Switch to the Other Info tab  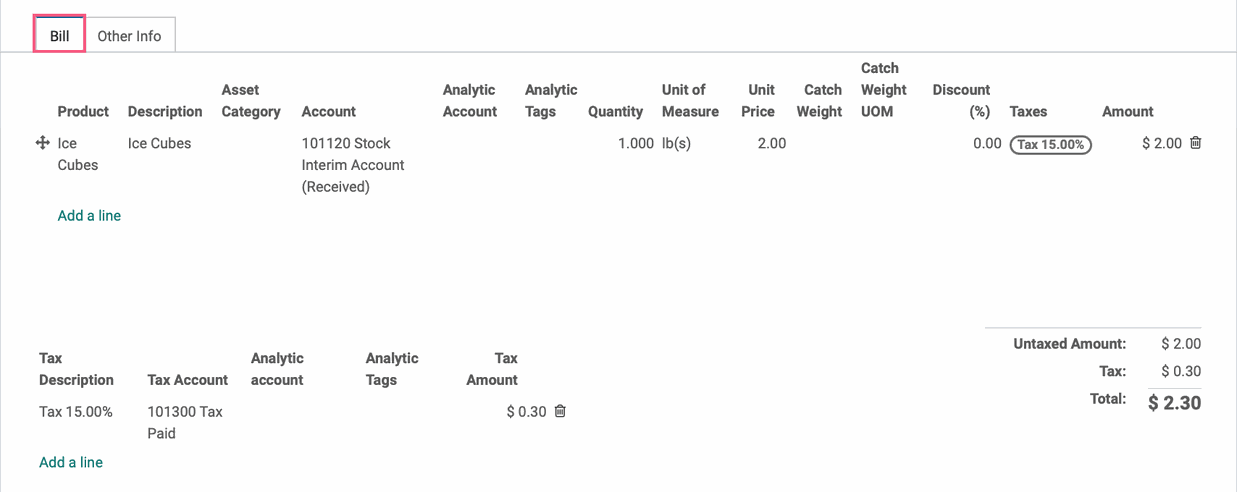(129, 35)
